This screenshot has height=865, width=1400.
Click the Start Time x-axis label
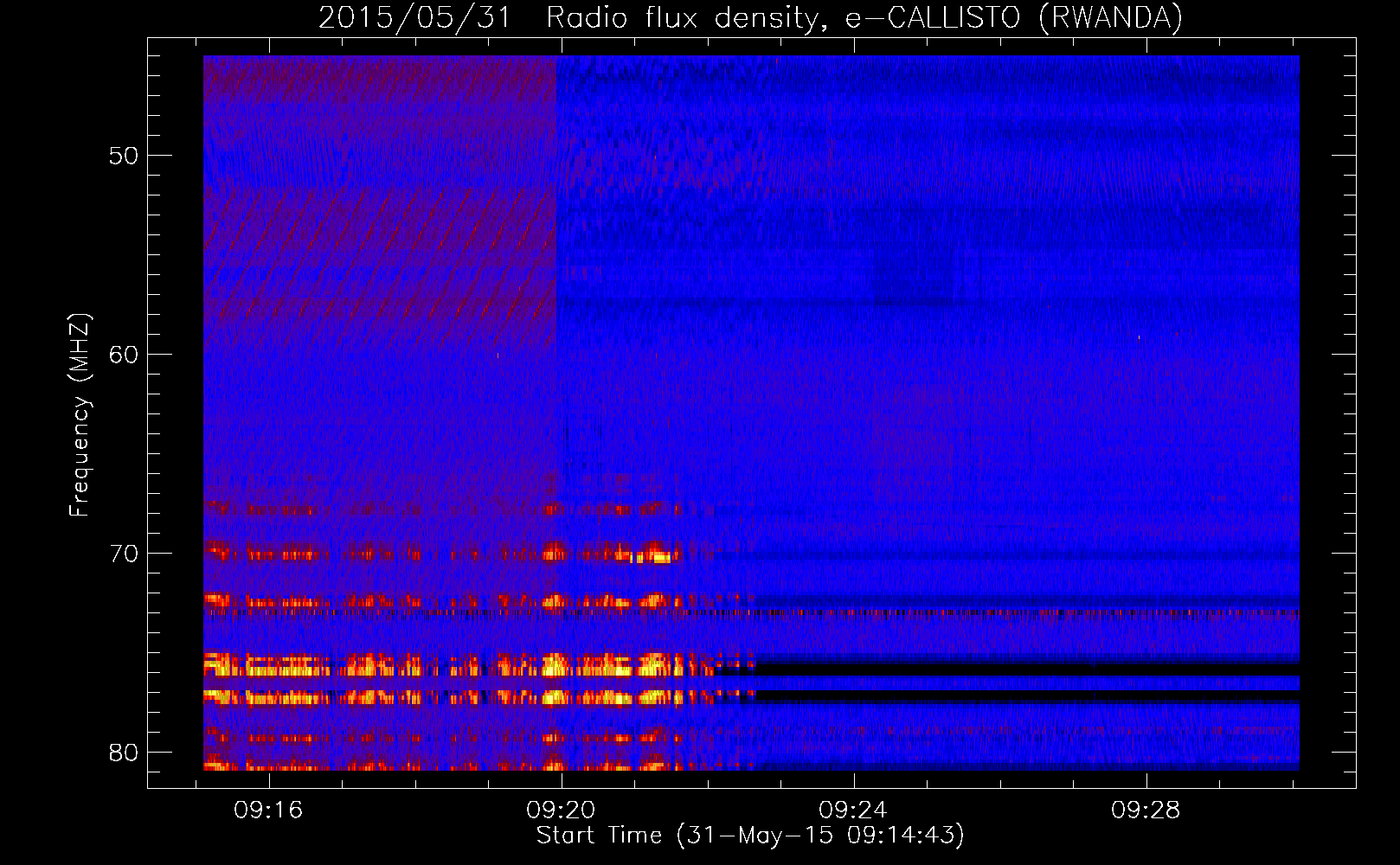[x=750, y=836]
